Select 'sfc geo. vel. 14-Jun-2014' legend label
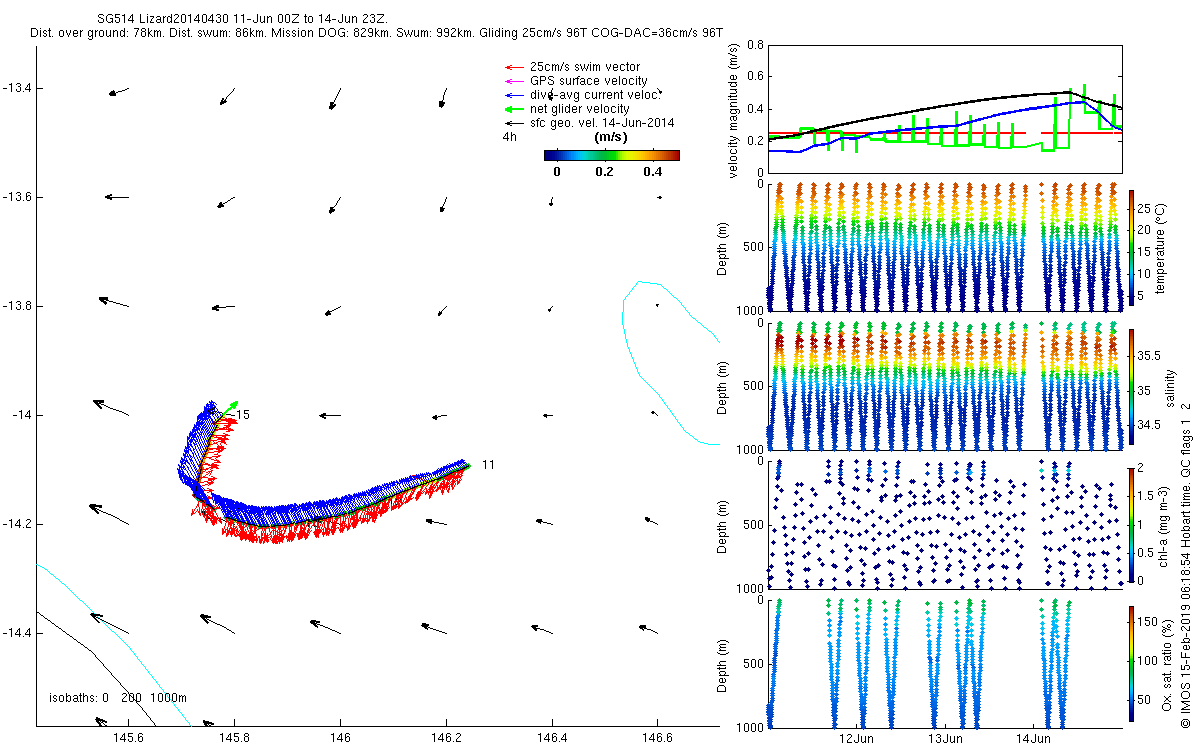Image resolution: width=1200 pixels, height=750 pixels. pyautogui.click(x=602, y=123)
